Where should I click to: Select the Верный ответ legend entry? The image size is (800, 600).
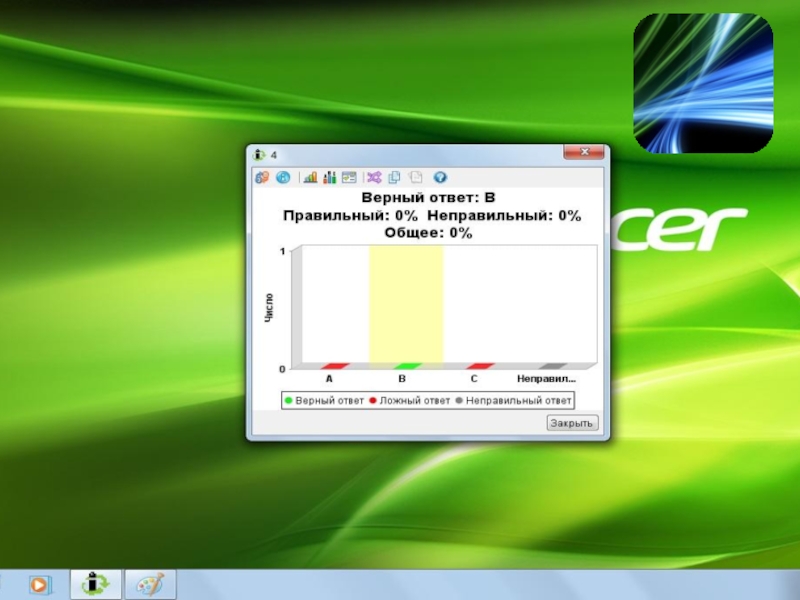point(324,400)
